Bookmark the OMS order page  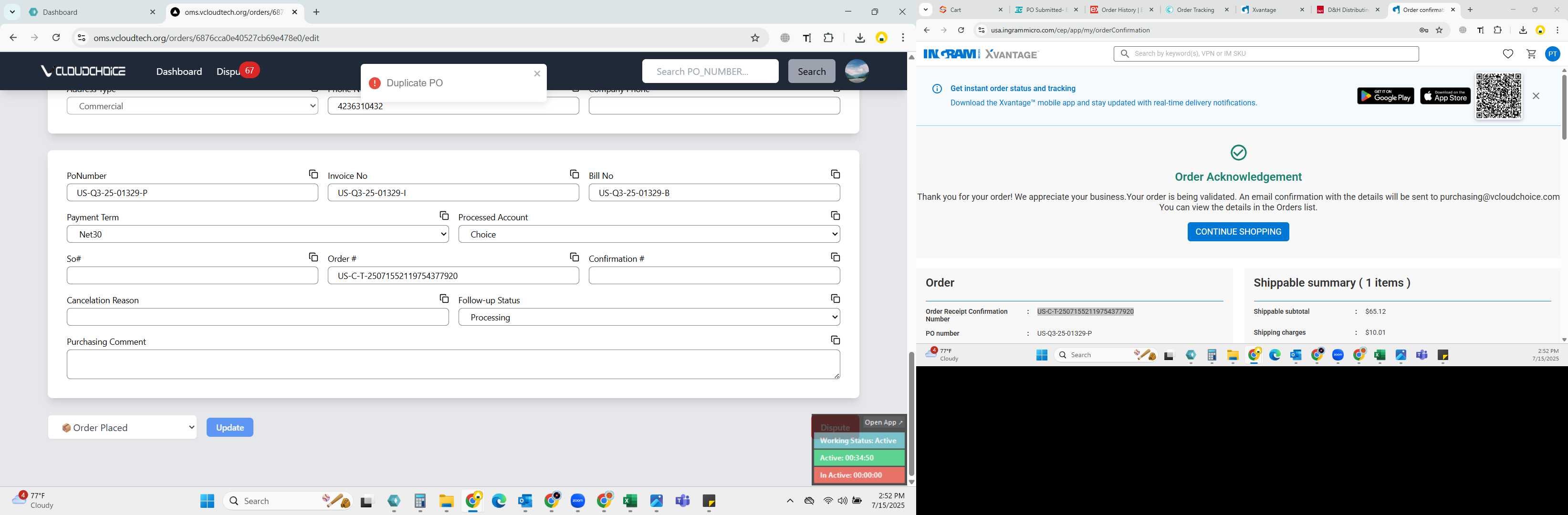coord(755,38)
